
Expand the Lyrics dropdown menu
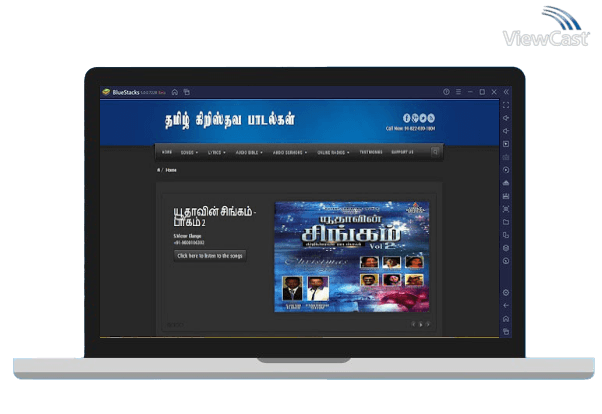tap(217, 152)
